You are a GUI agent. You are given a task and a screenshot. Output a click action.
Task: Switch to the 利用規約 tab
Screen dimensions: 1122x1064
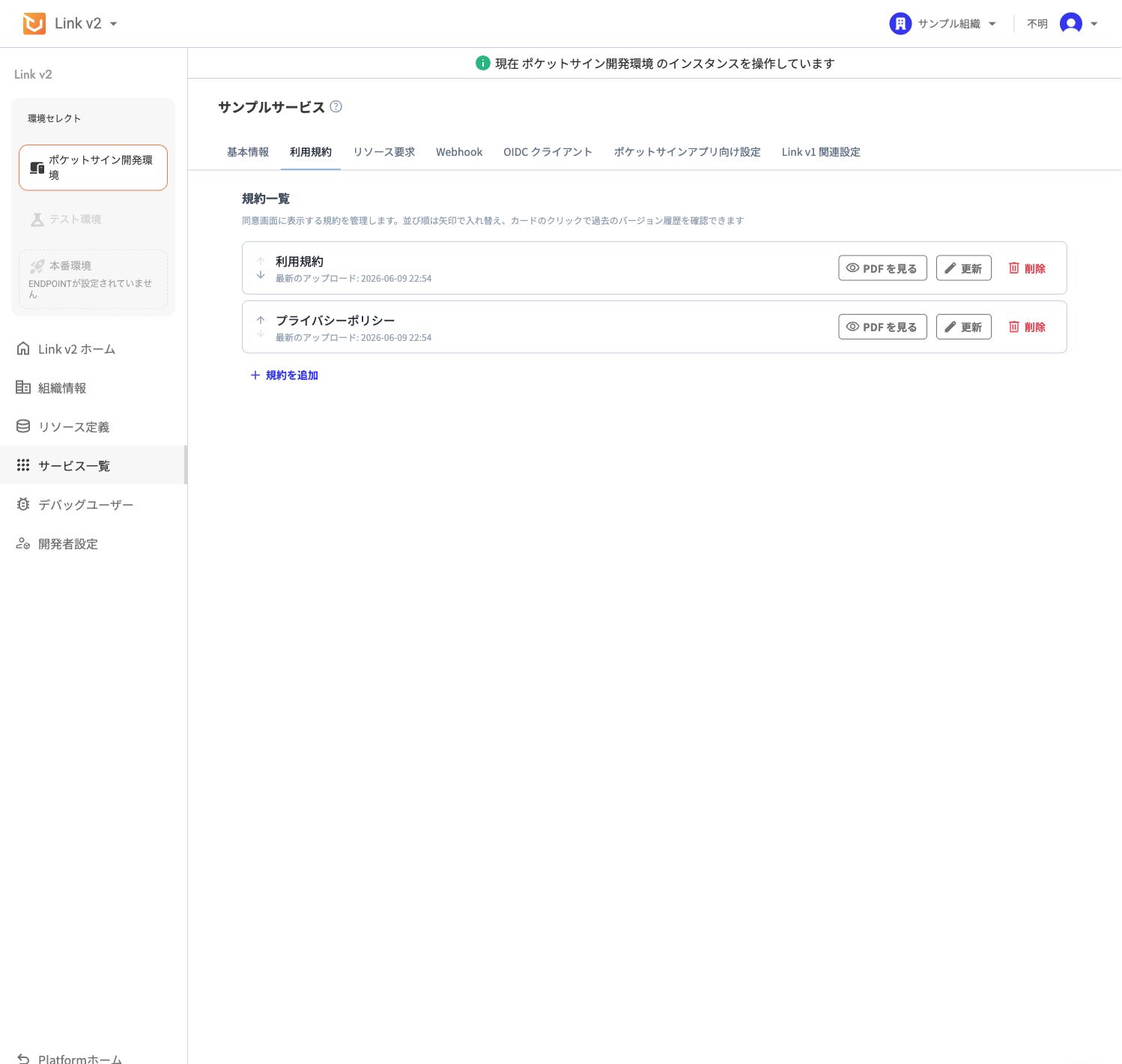[311, 152]
